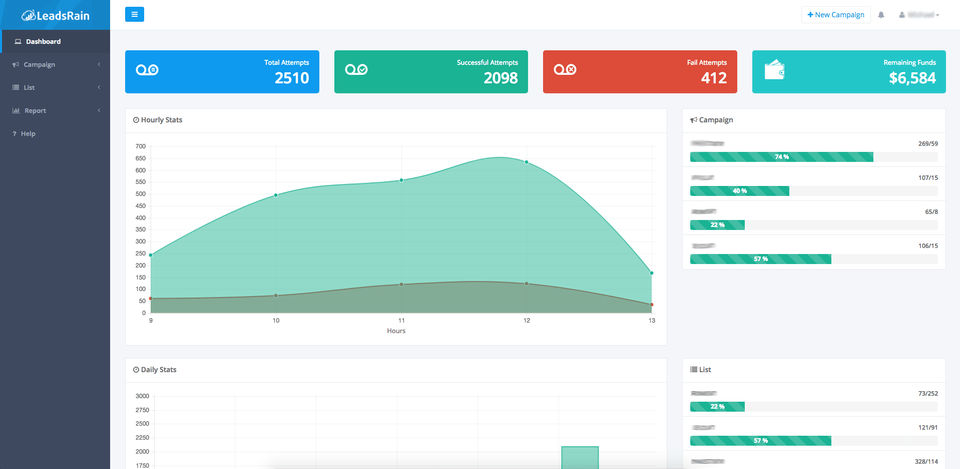Screen dimensions: 960x469
Task: Click the list count 328/114
Action: [x=926, y=462]
